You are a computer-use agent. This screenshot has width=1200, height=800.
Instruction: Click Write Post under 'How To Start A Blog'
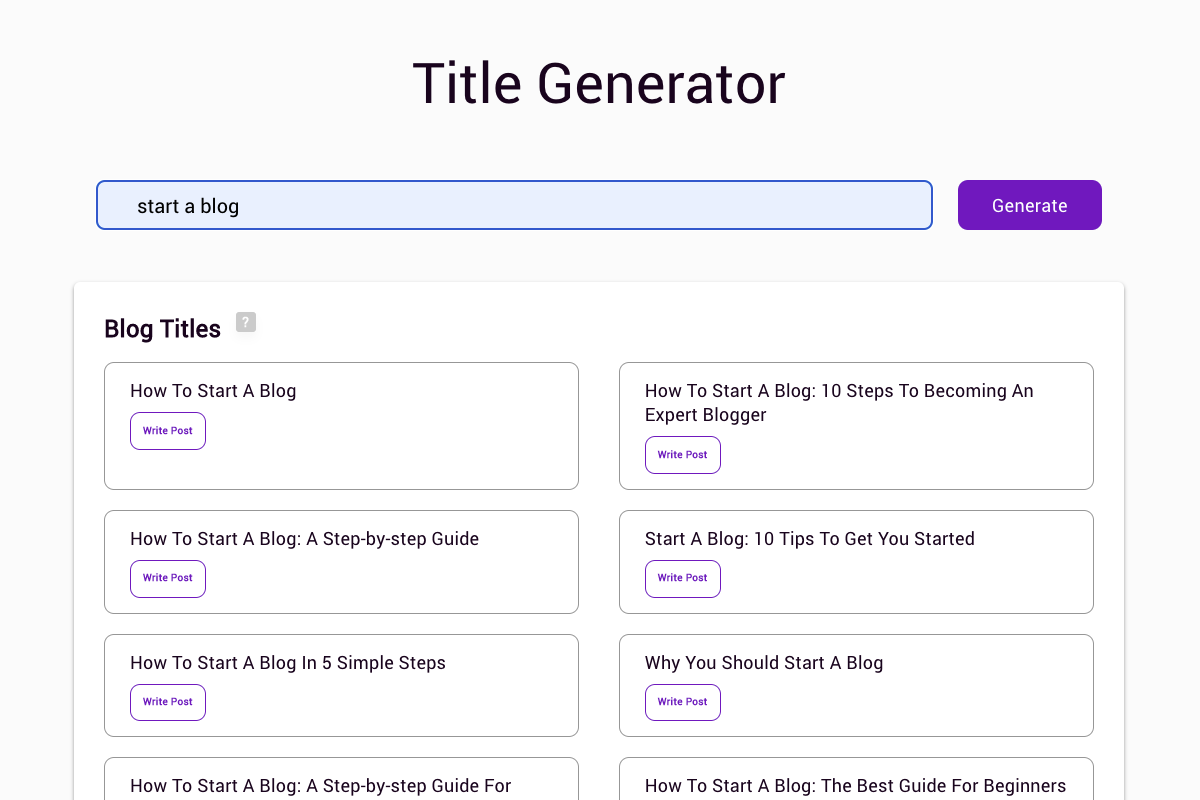[167, 430]
